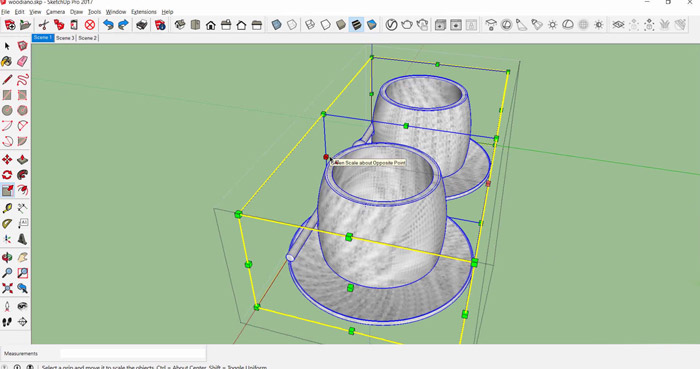700x369 pixels.
Task: Open the Edit menu
Action: point(19,12)
